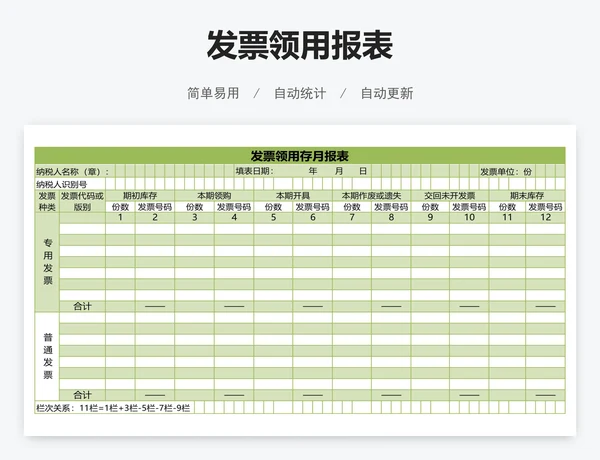Click 发票号码 under 本期领购
Viewport: 600px width, 460px height.
point(234,207)
